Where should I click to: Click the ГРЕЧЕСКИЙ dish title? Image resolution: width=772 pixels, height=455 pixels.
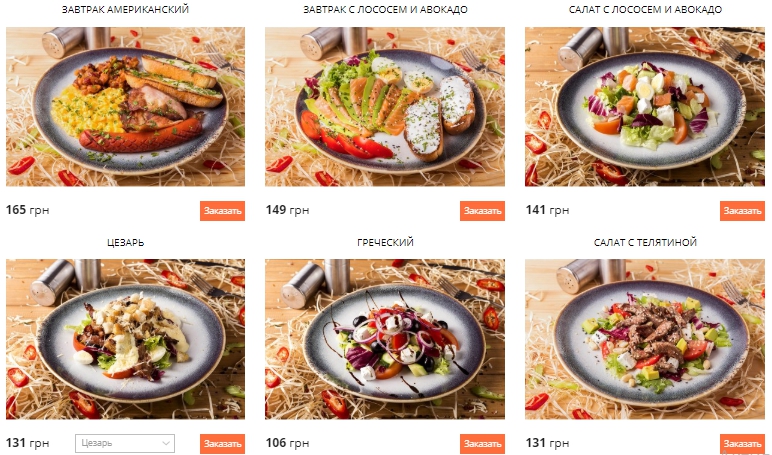tap(385, 242)
